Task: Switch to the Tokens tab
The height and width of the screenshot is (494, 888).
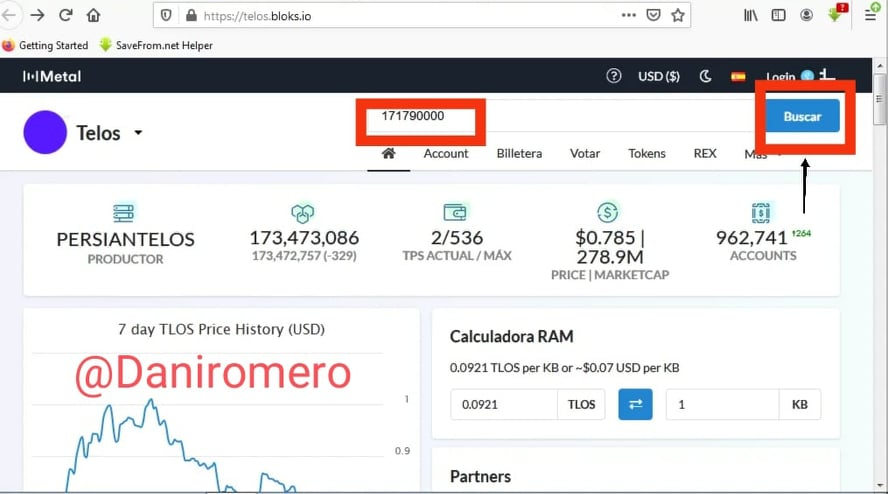Action: [647, 154]
